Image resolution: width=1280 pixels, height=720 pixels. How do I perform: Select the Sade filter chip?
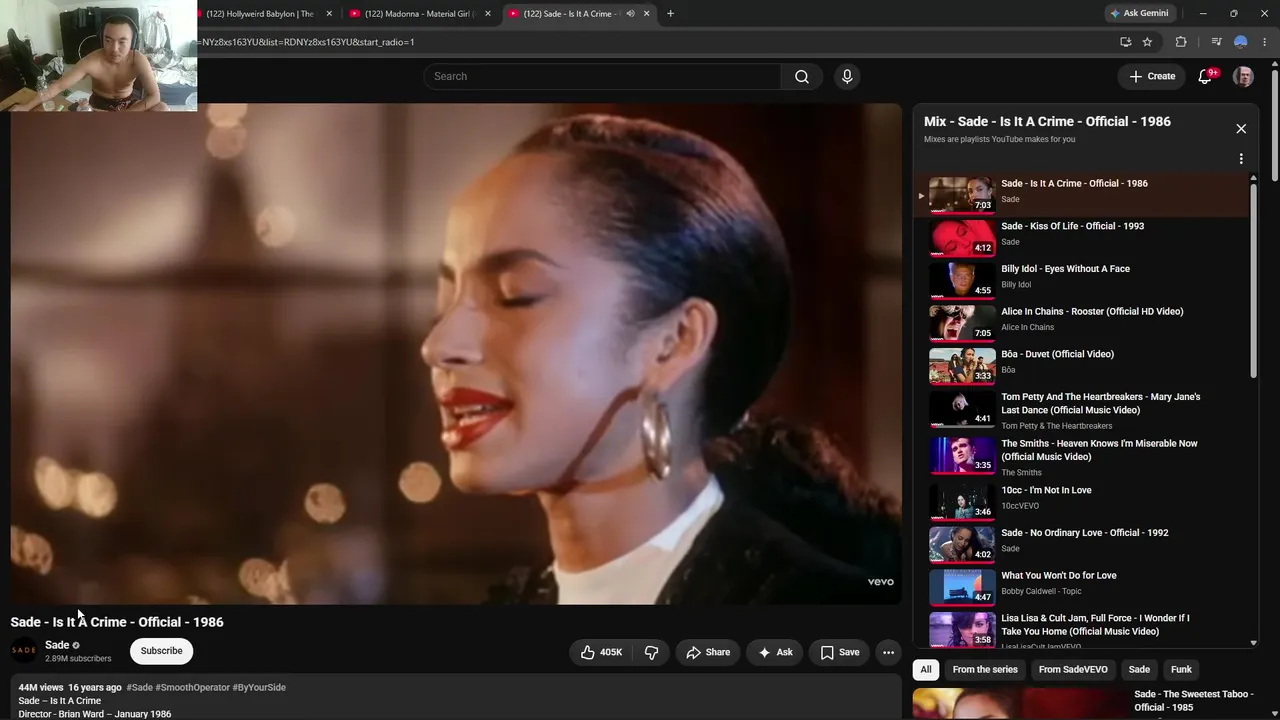click(x=1139, y=670)
